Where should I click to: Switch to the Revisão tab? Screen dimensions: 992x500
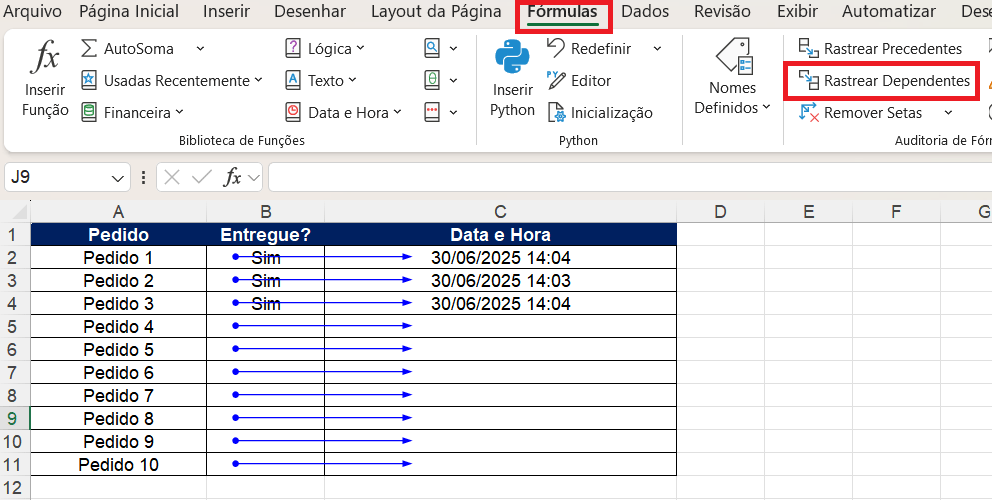[x=722, y=11]
